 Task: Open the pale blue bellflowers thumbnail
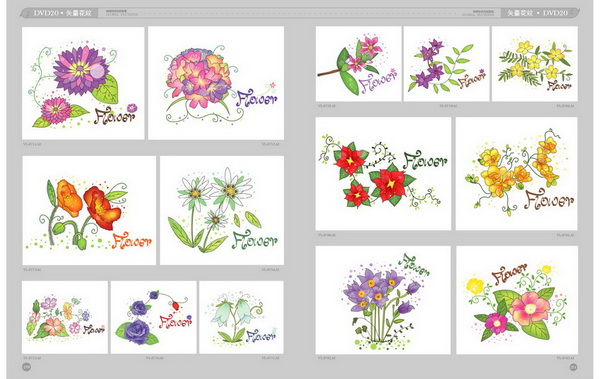(x=241, y=317)
